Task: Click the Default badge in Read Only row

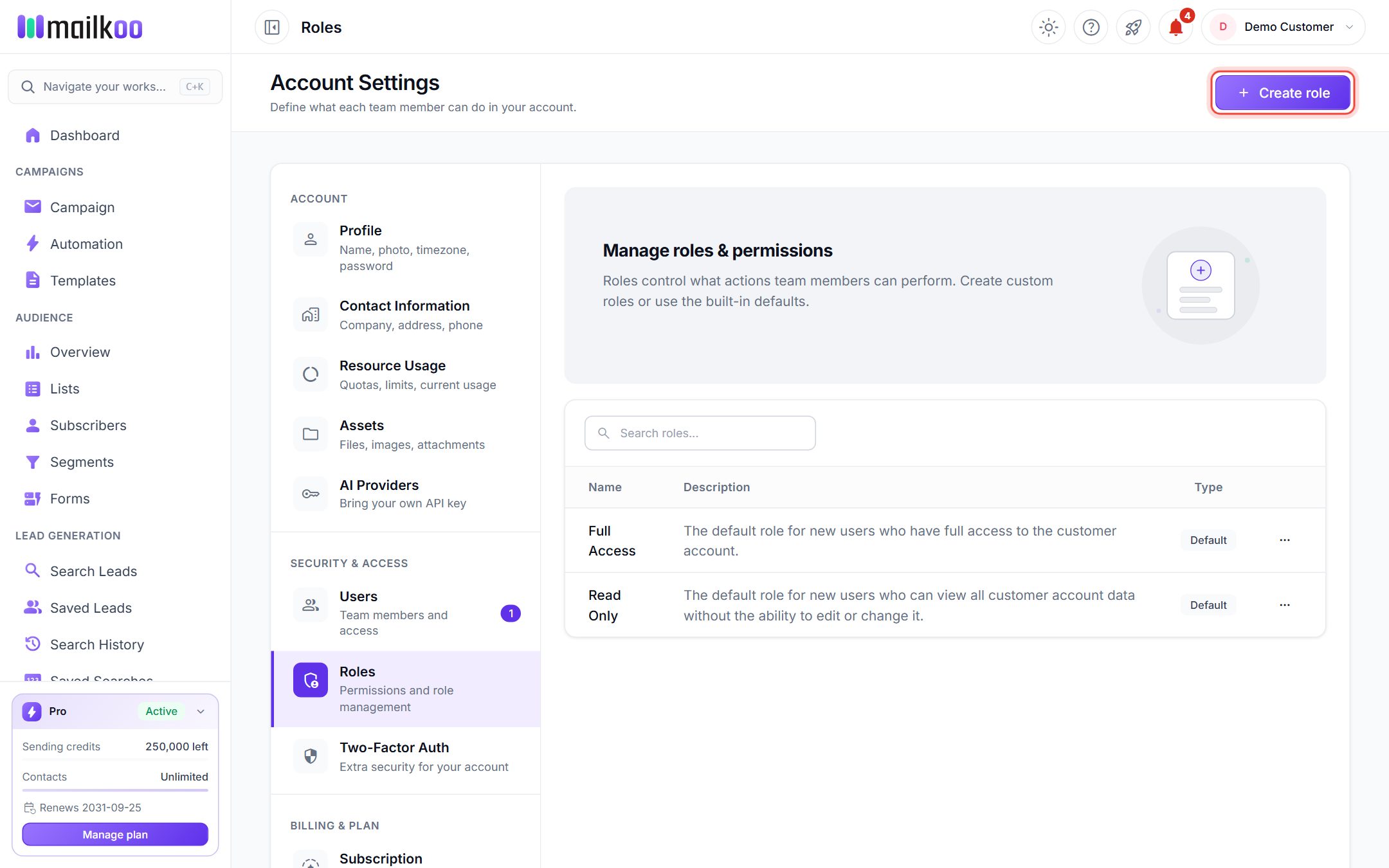Action: (1208, 605)
